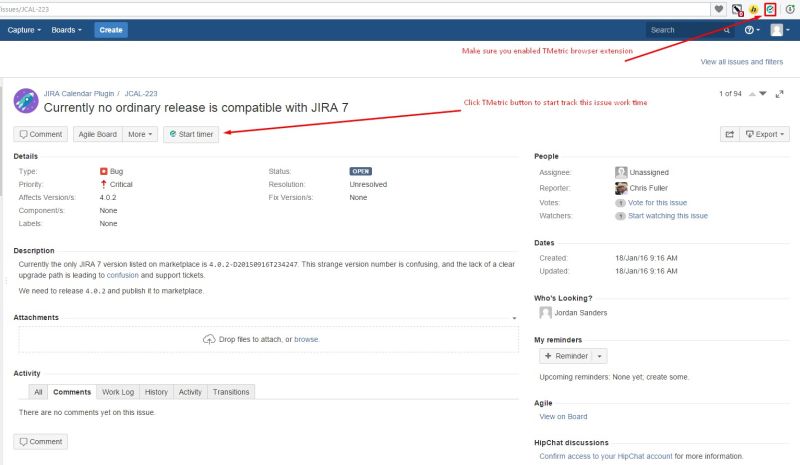Viewport: 800px width, 465px height.
Task: Click the top Comment button
Action: (x=40, y=134)
